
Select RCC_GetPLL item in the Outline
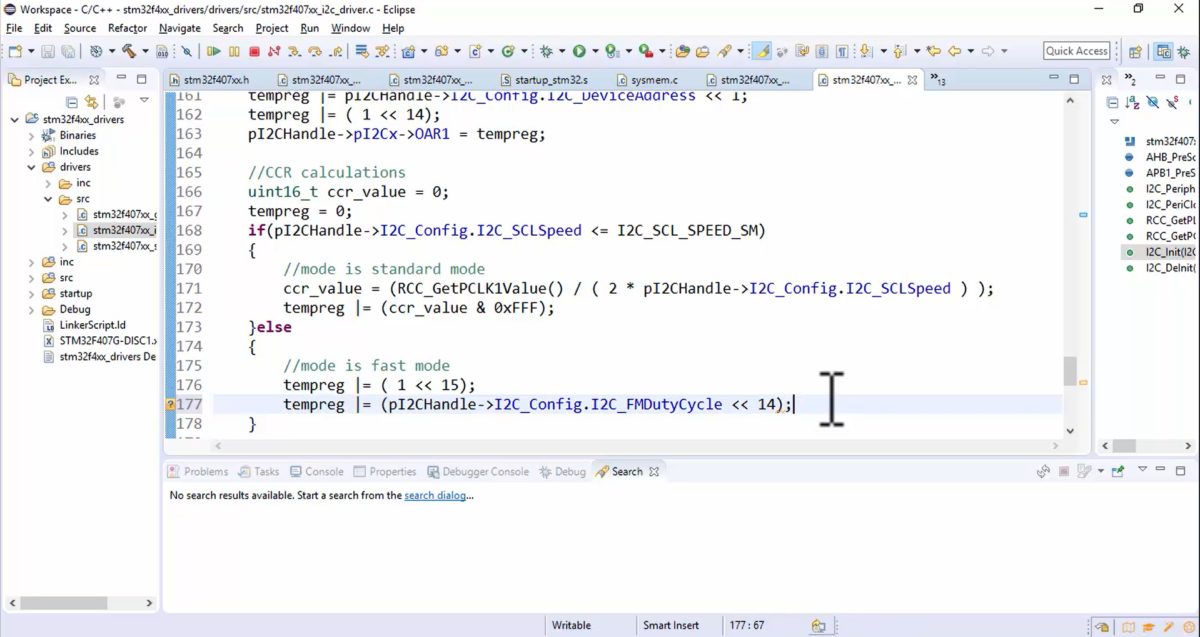click(1161, 220)
